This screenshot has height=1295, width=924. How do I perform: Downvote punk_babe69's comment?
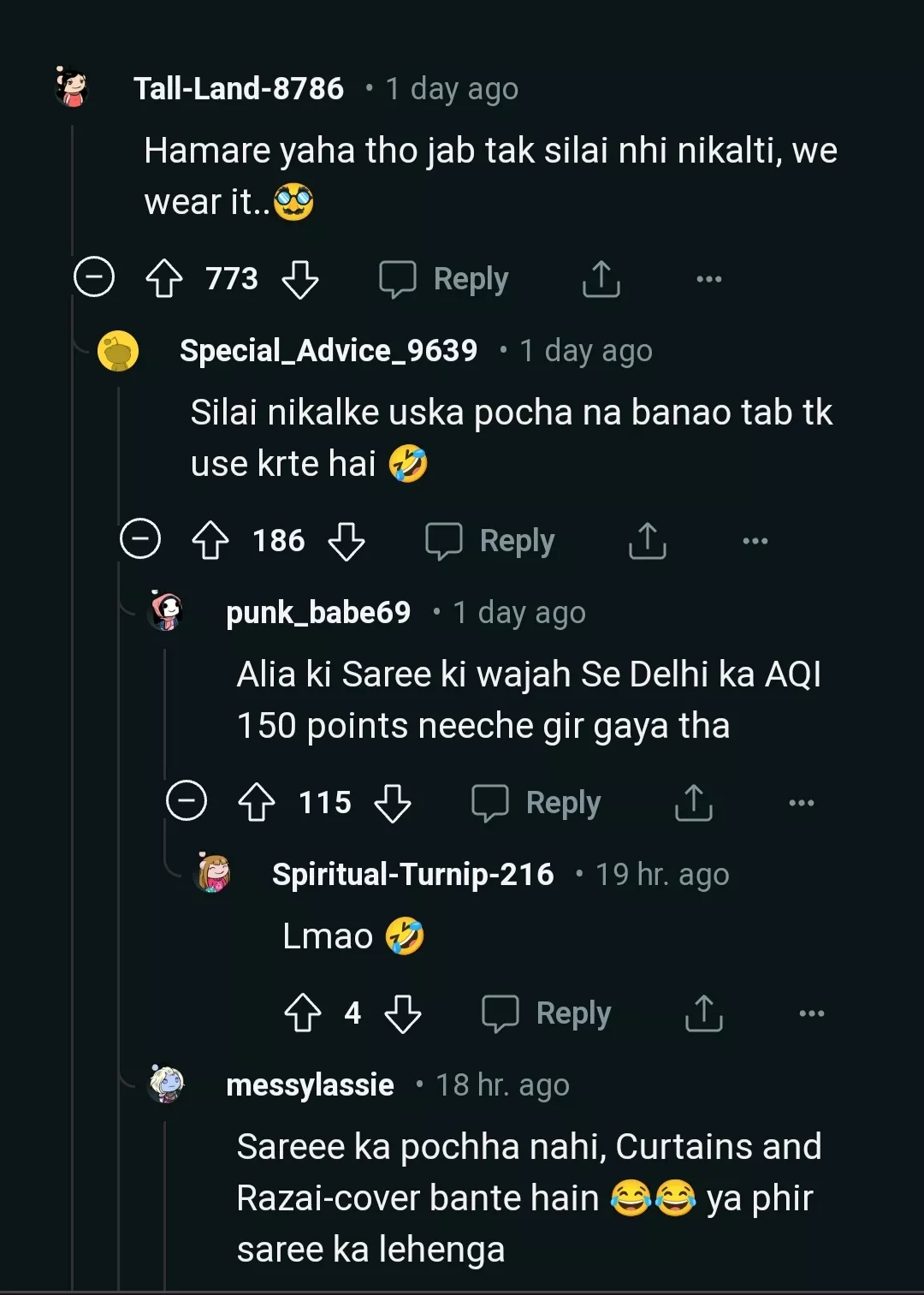393,803
